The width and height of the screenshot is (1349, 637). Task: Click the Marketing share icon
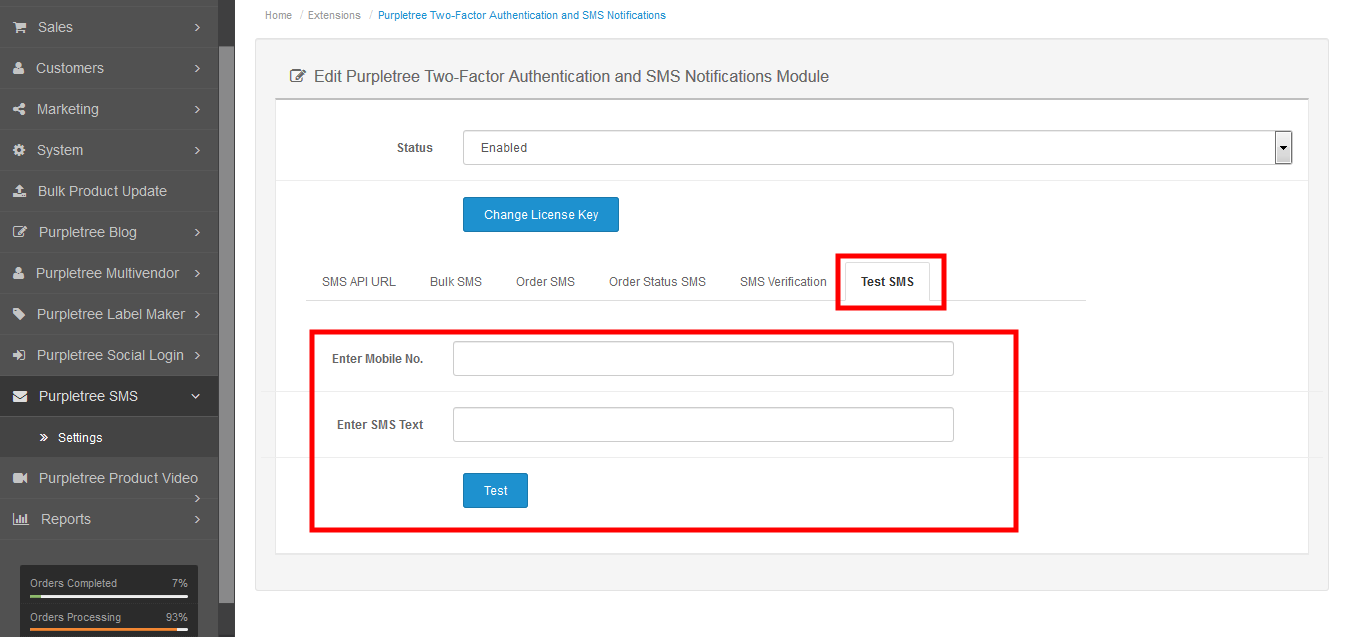pos(19,109)
